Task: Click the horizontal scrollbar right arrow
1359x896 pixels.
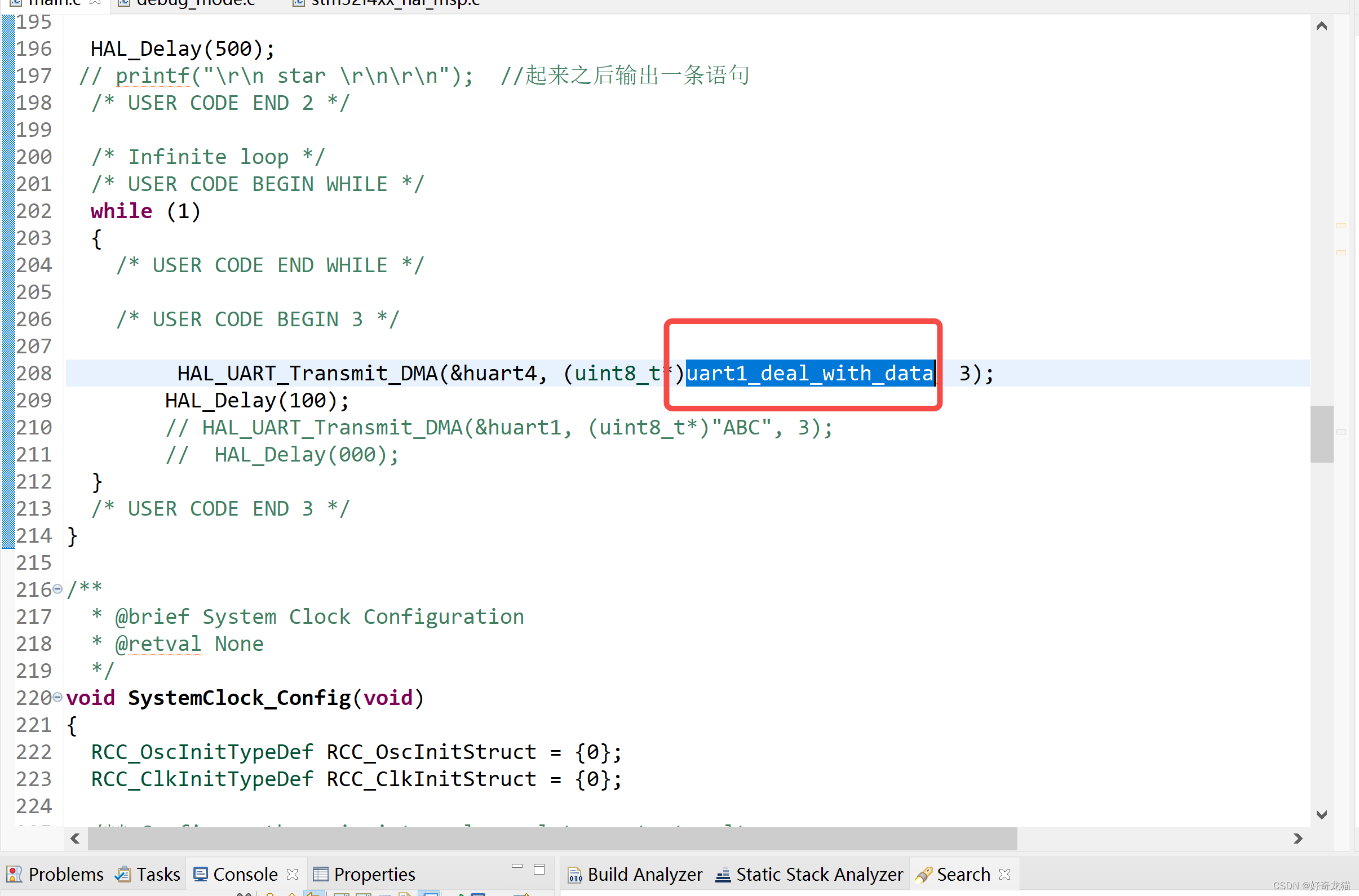Action: [x=1298, y=839]
